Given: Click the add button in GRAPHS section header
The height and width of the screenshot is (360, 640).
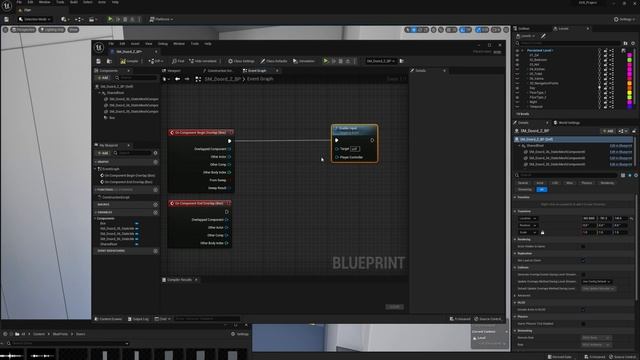Looking at the screenshot, I should click(x=156, y=162).
